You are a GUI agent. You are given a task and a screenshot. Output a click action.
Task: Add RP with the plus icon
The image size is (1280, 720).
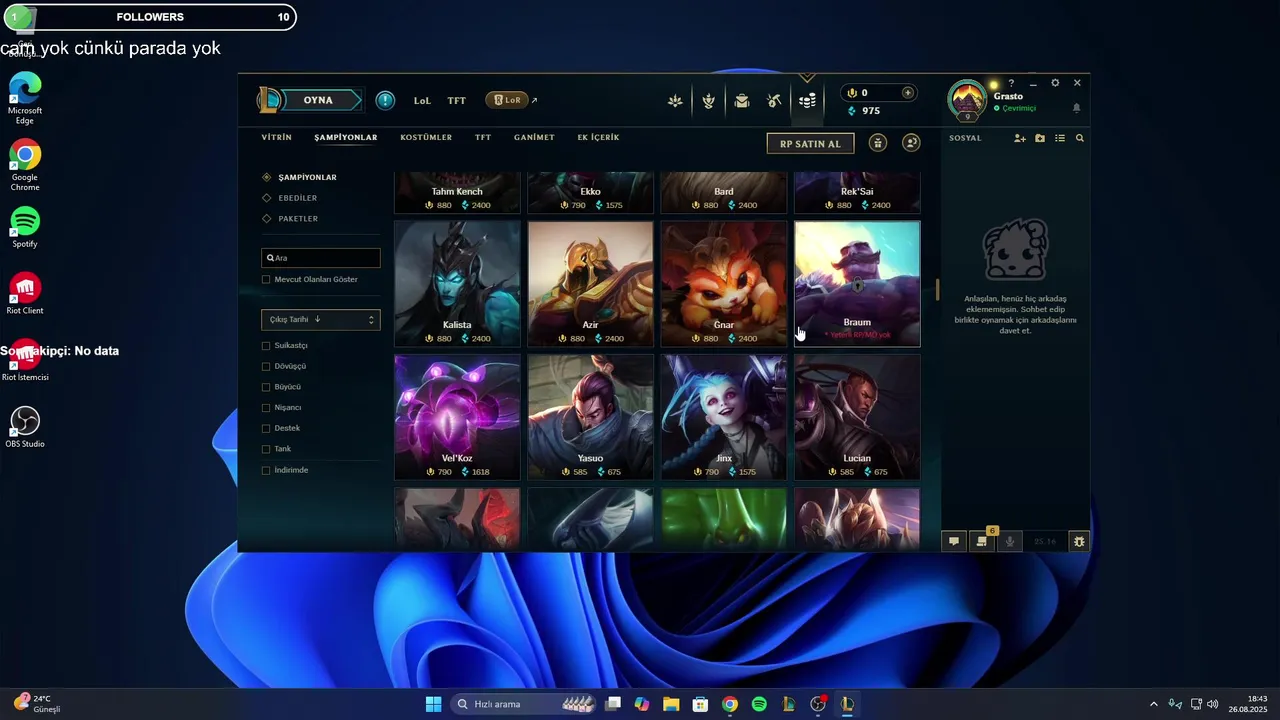click(908, 93)
